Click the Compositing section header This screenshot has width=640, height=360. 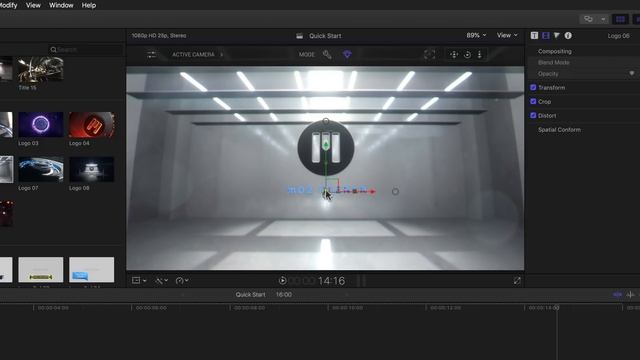pos(554,51)
